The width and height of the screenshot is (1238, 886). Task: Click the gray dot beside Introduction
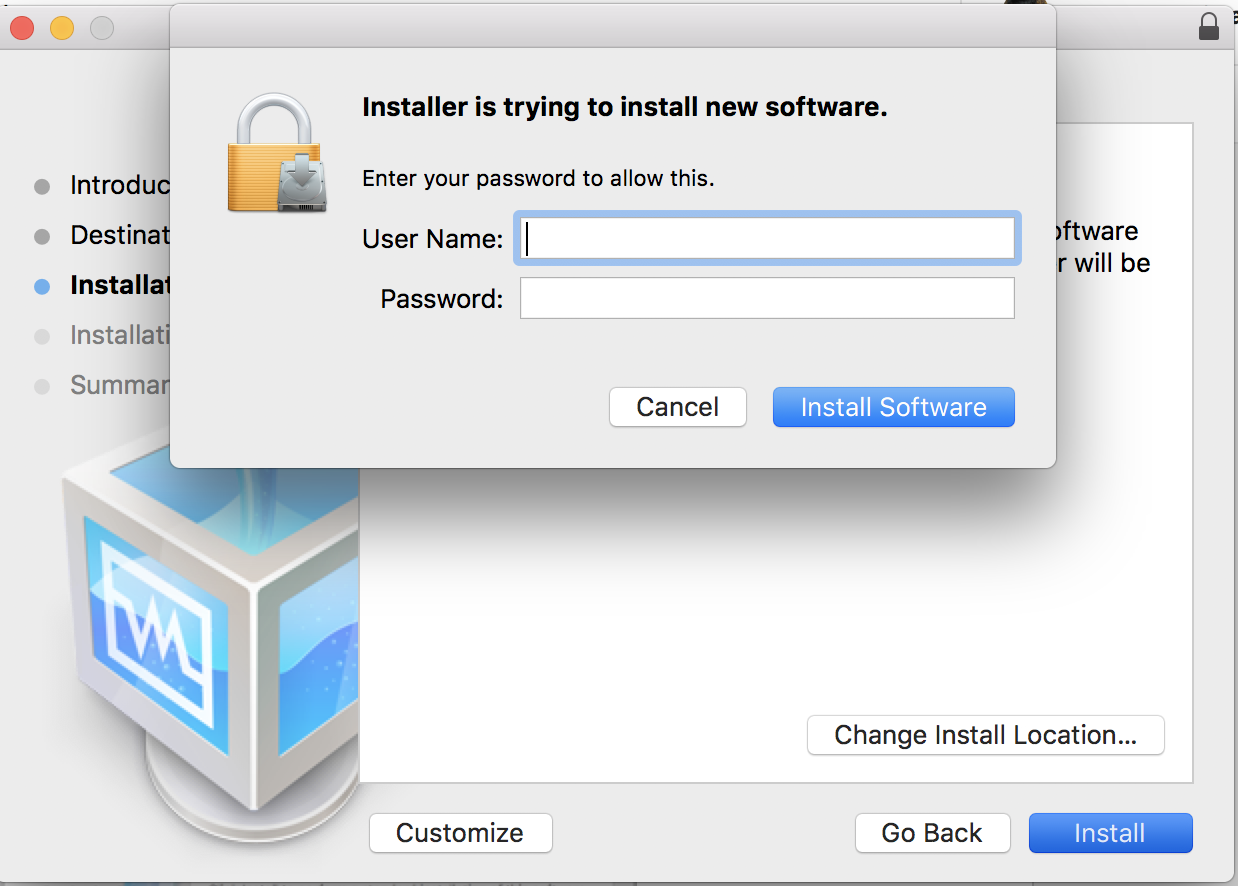coord(42,185)
